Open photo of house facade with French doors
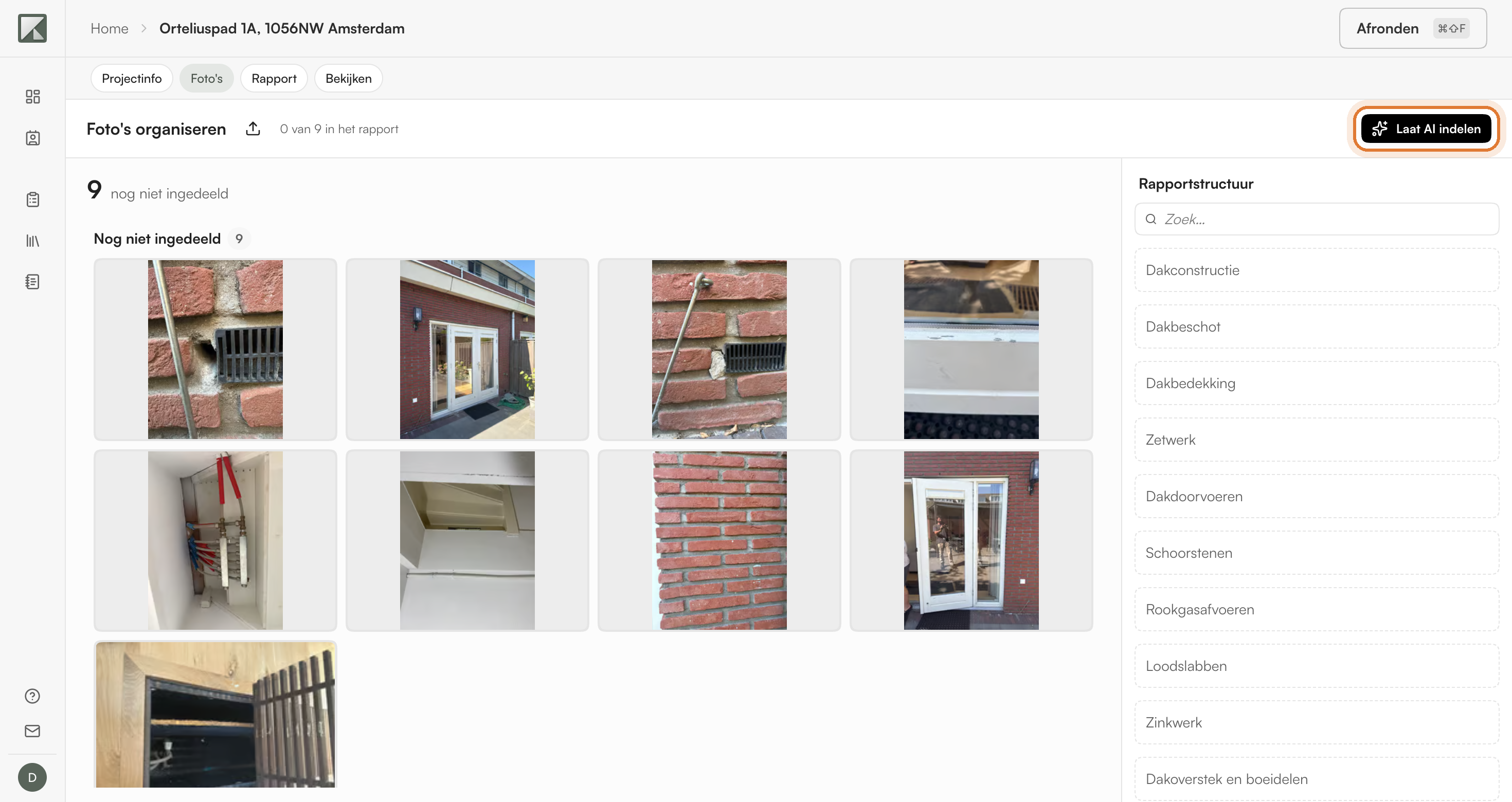The image size is (1512, 802). point(467,350)
